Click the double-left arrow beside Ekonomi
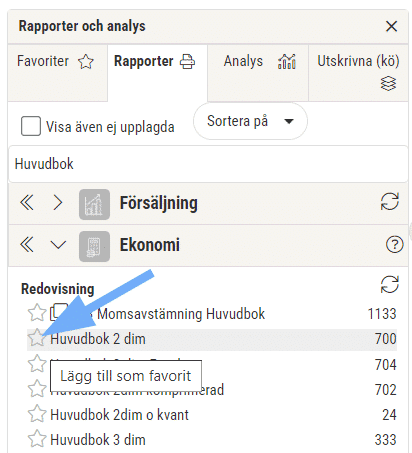Image resolution: width=412 pixels, height=453 pixels. pyautogui.click(x=27, y=244)
